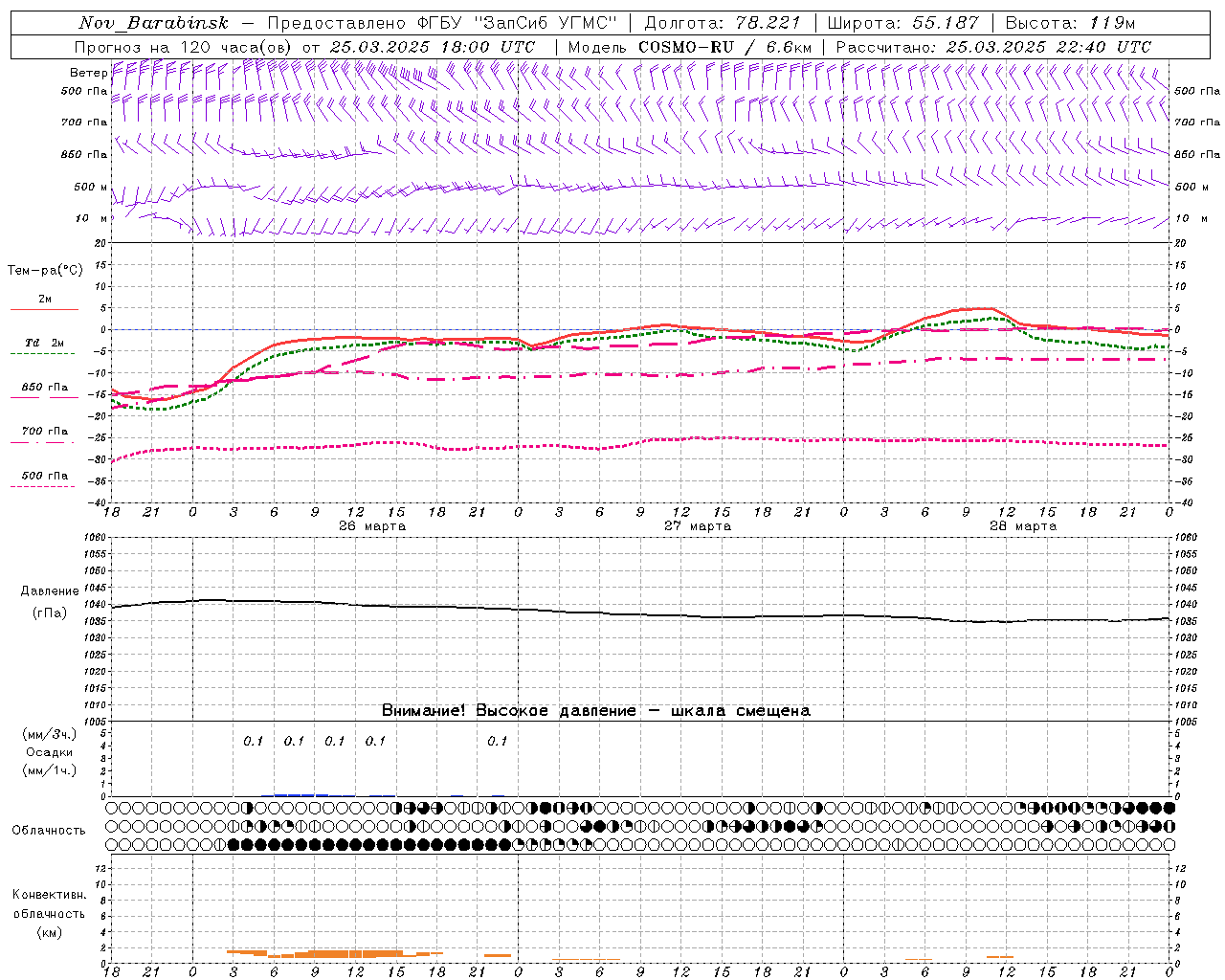Viewport: 1225px width, 980px height.
Task: Select left "700 гПа" wind level label
Action: (84, 122)
